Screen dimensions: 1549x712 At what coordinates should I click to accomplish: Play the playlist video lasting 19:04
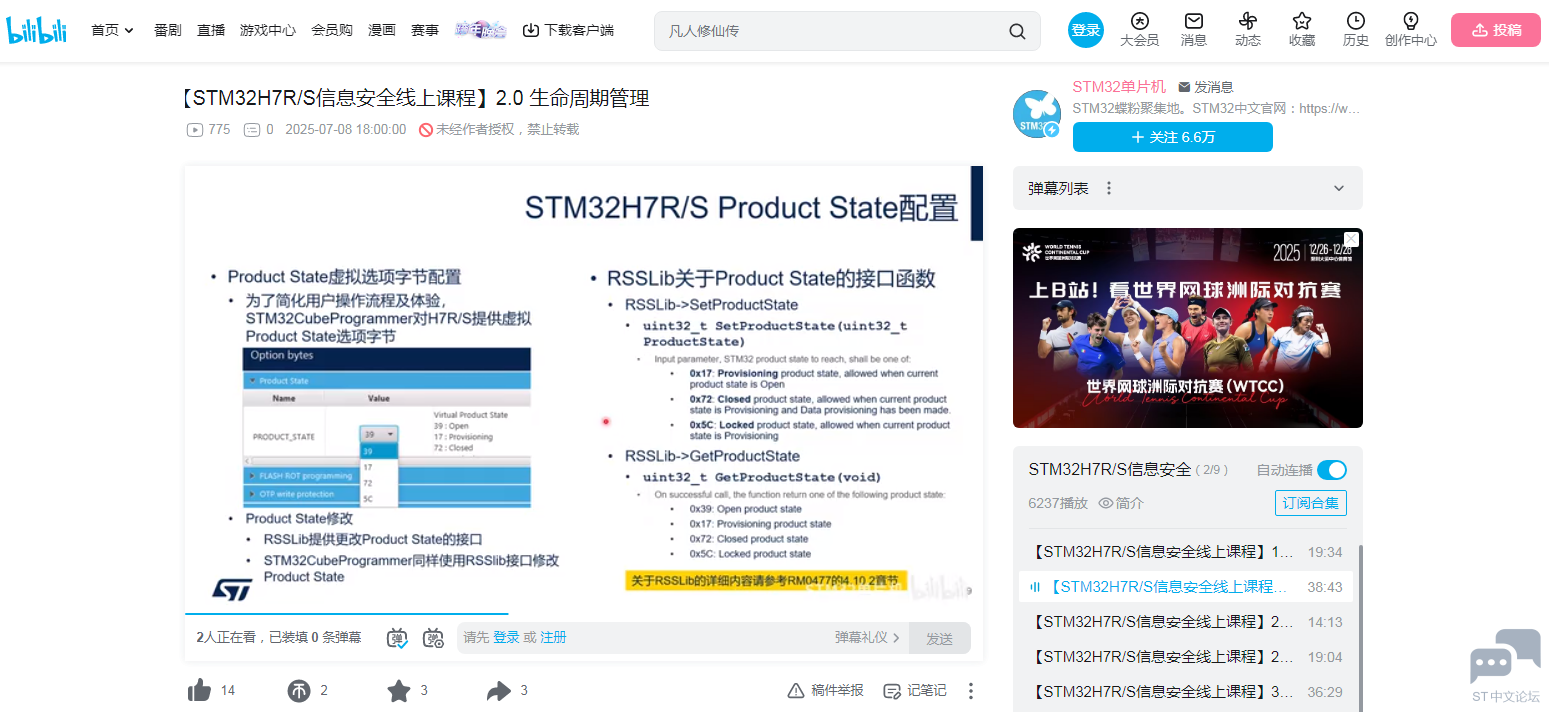point(1185,657)
